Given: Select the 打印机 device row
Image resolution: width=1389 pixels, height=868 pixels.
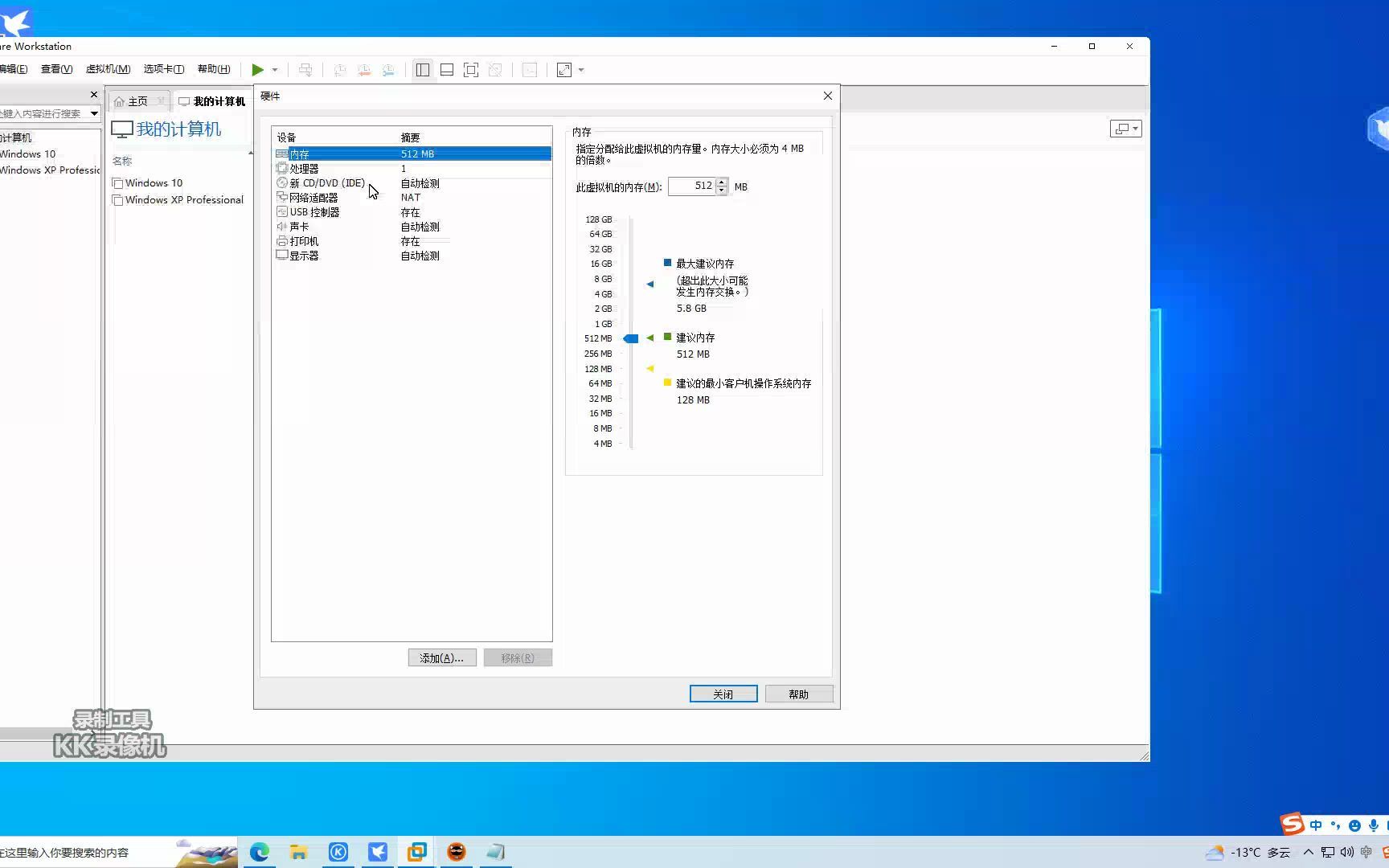Looking at the screenshot, I should coord(412,241).
